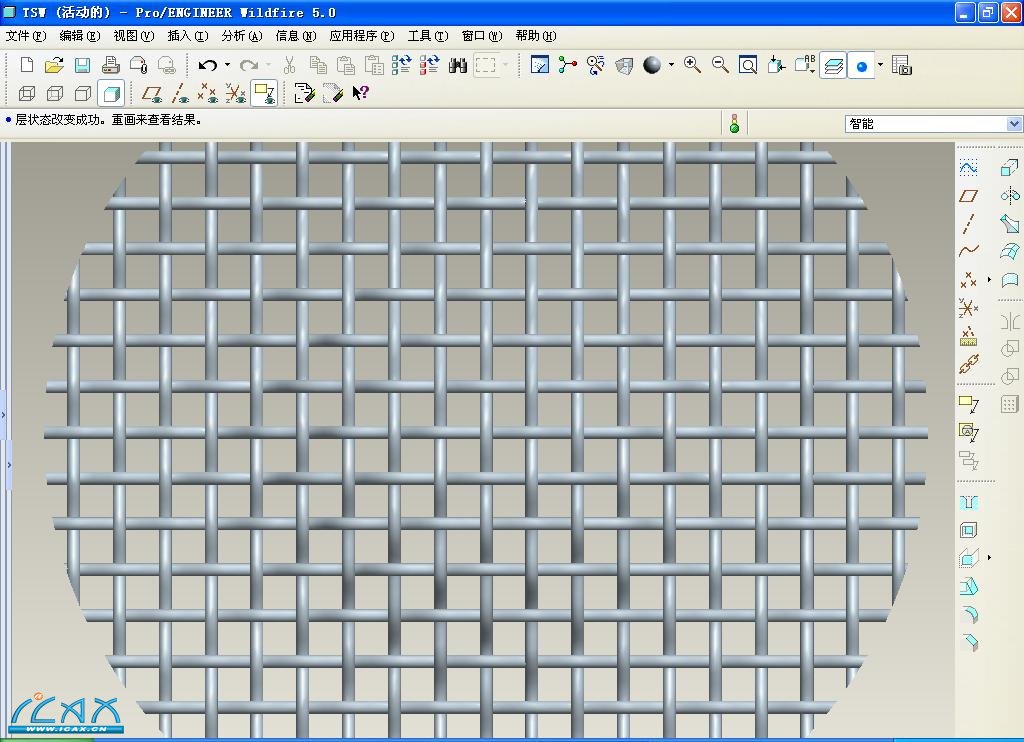1024x742 pixels.
Task: Toggle shaded display mode
Action: (x=111, y=94)
